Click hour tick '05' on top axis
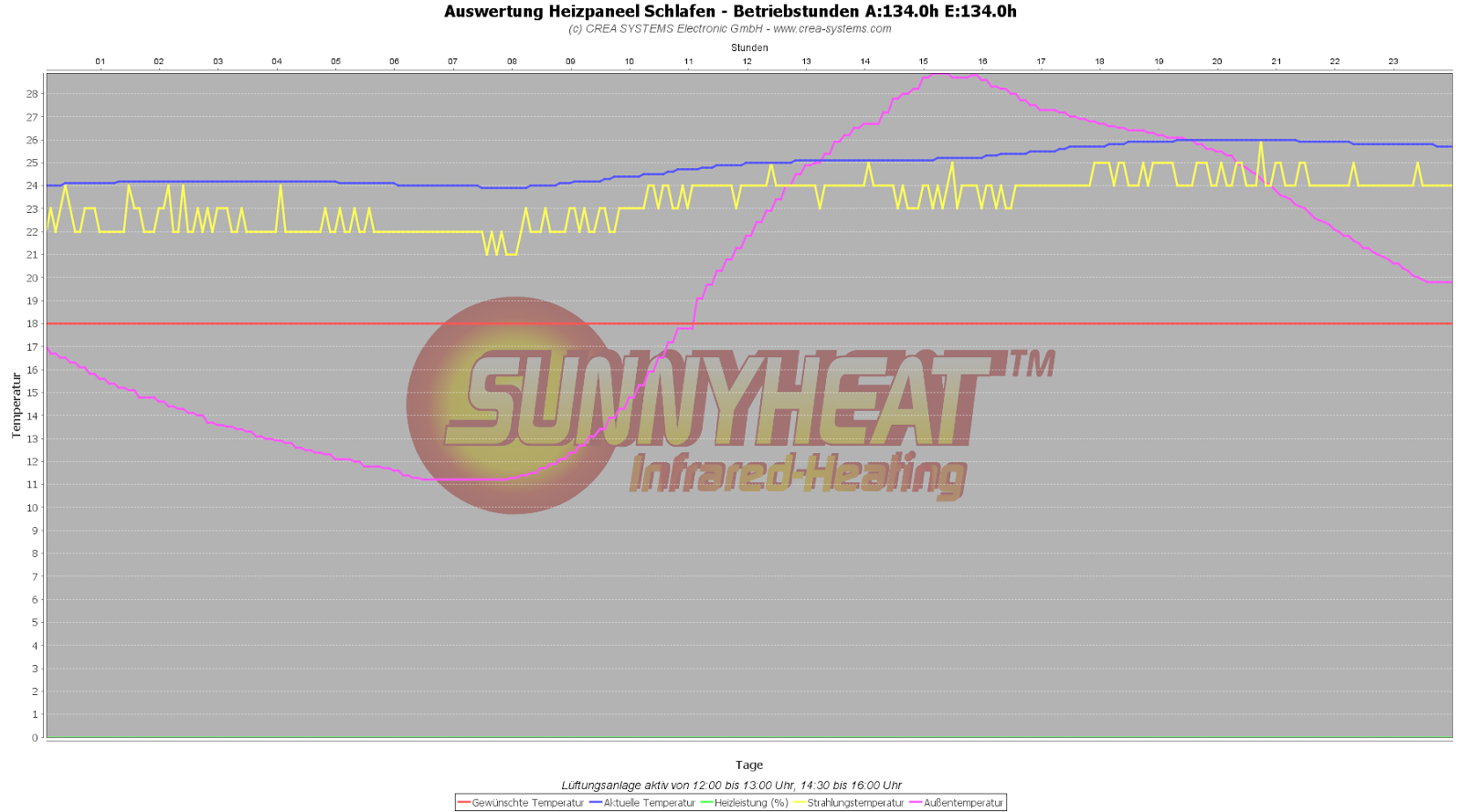Screen dimensions: 1462x812 [336, 61]
